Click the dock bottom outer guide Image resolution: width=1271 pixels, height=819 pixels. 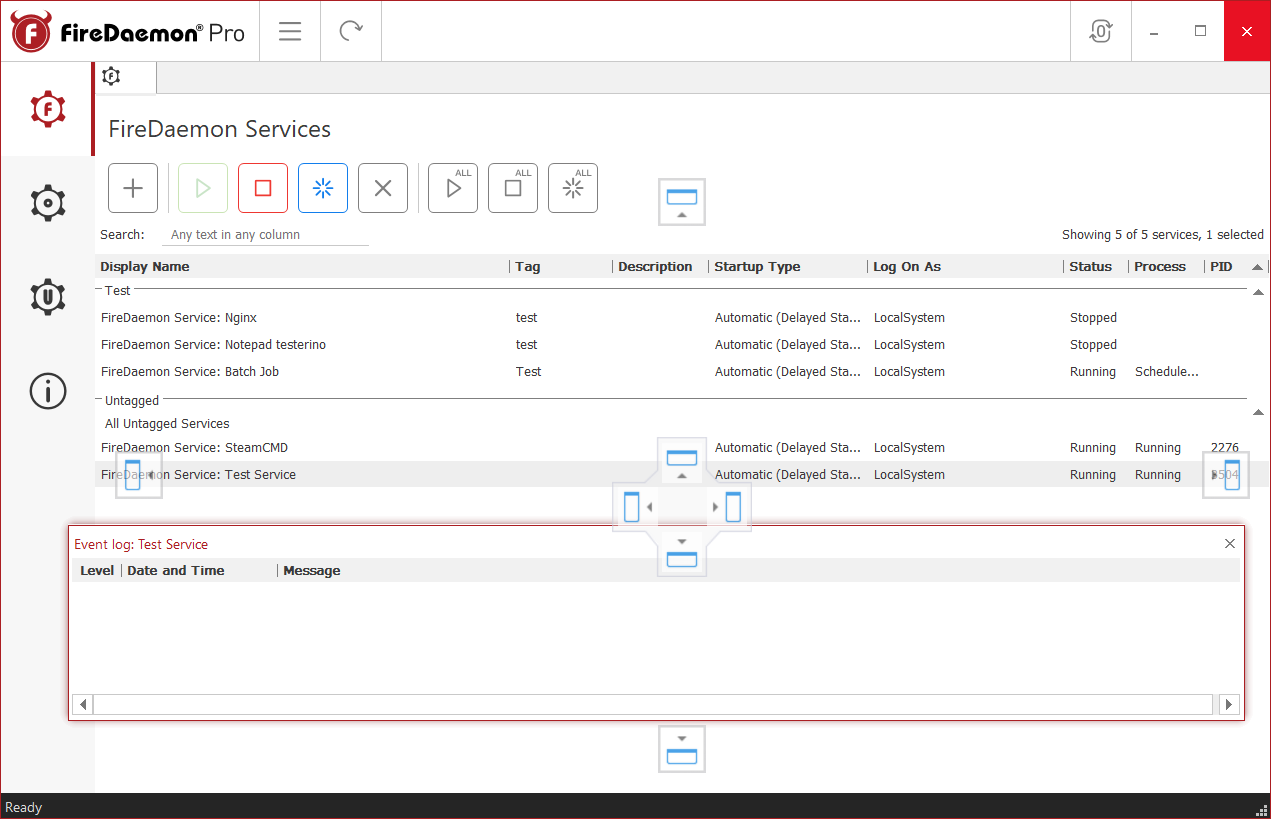pyautogui.click(x=682, y=748)
